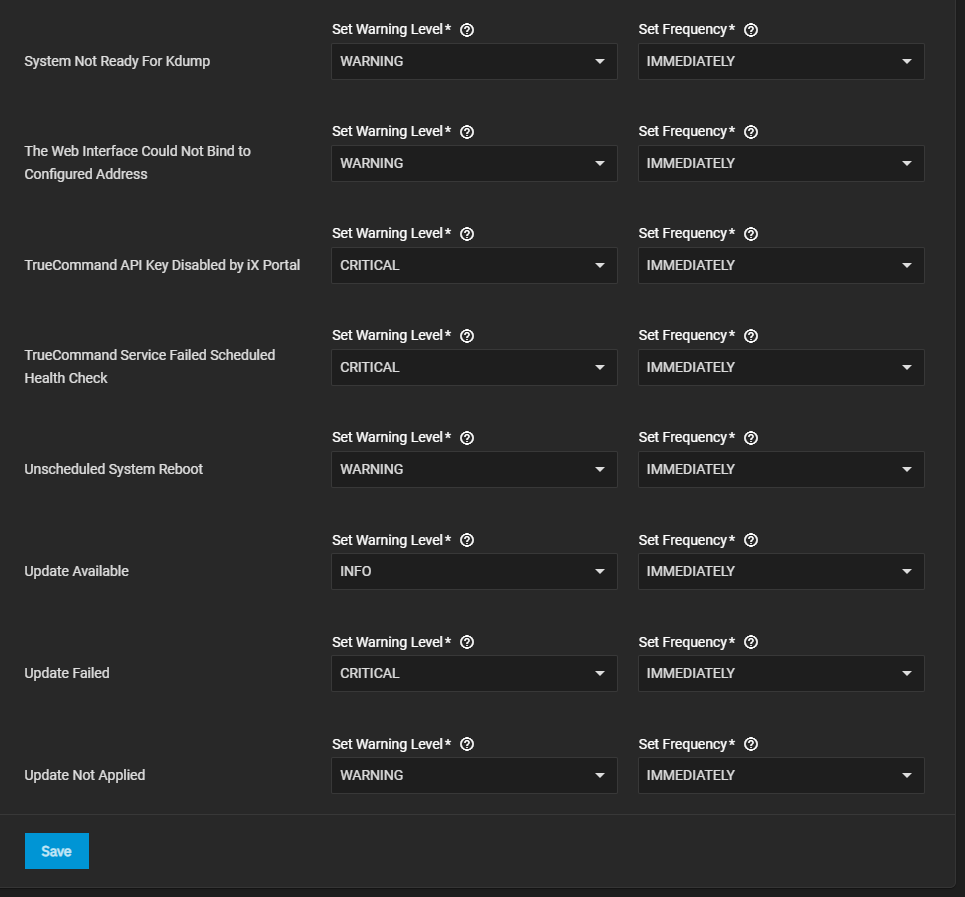The height and width of the screenshot is (897, 965).
Task: Open the INFO level dropdown for Update Available
Action: (474, 572)
